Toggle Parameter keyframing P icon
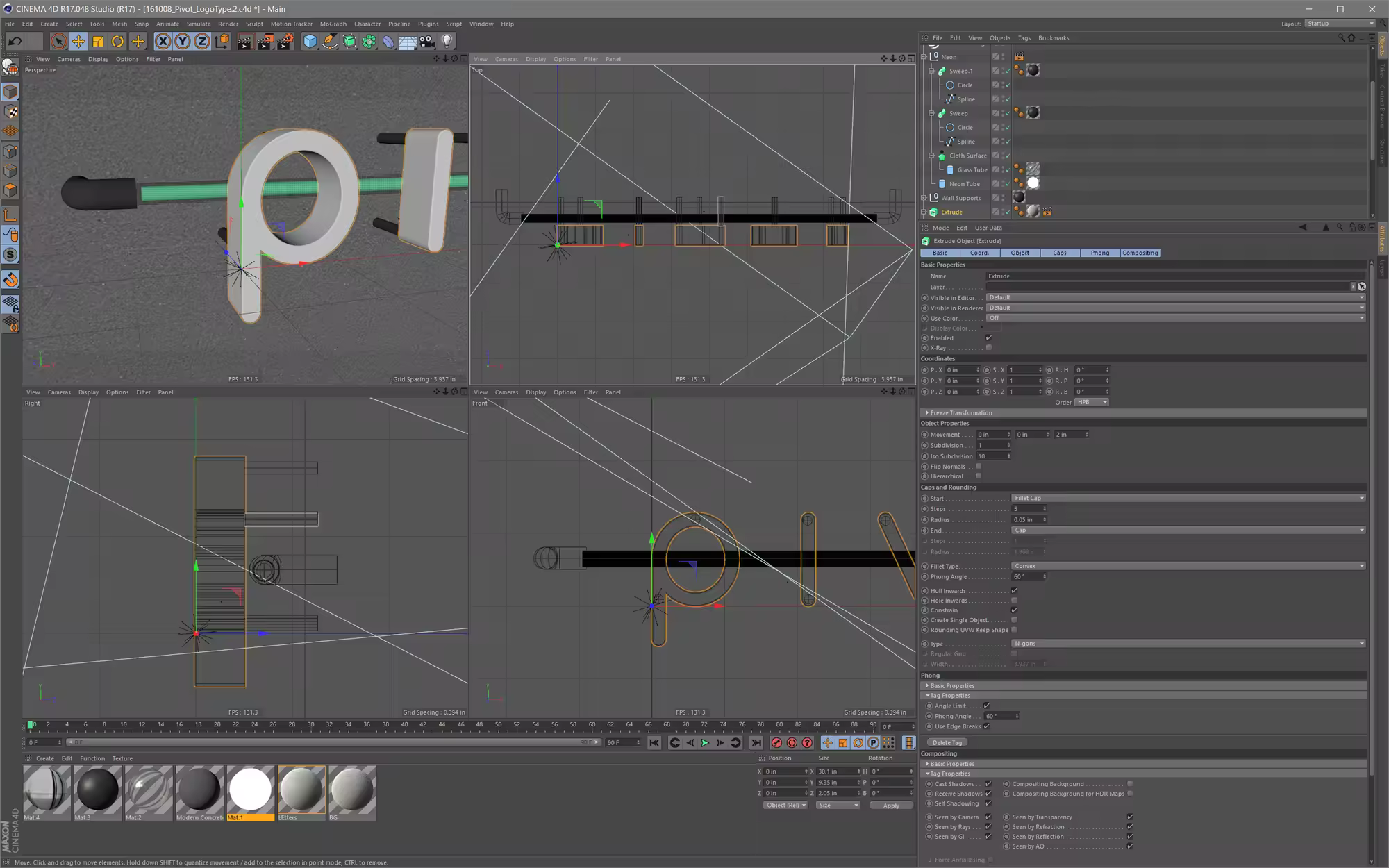1389x868 pixels. point(873,743)
